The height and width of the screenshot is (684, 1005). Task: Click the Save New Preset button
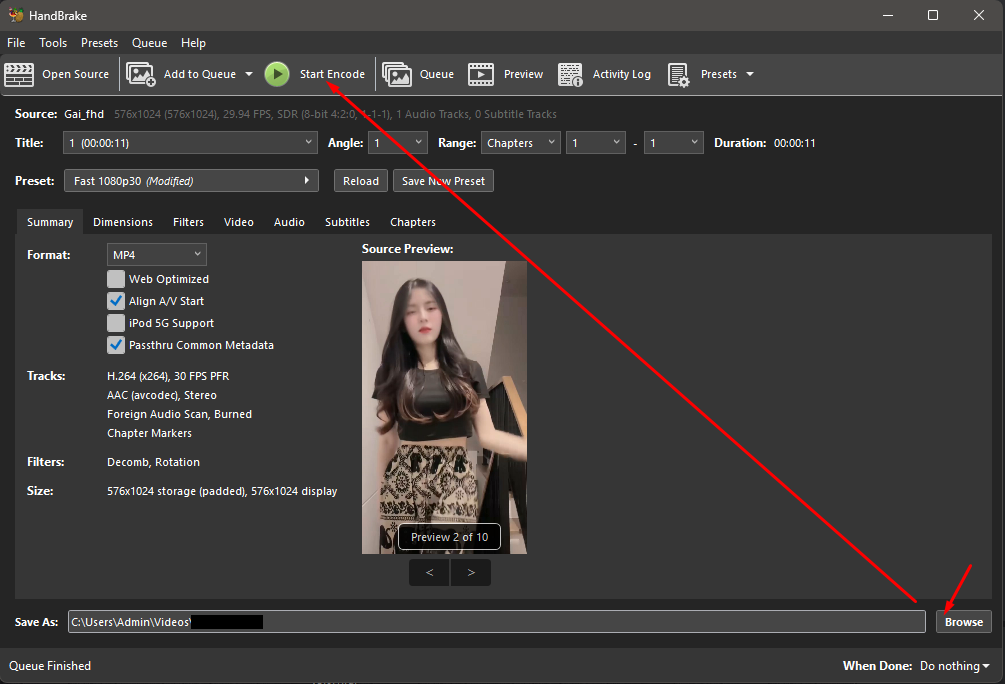coord(442,181)
